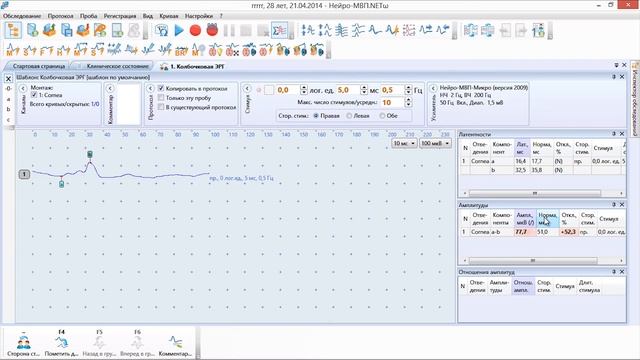Click the F4 mark curve icon

point(62,342)
